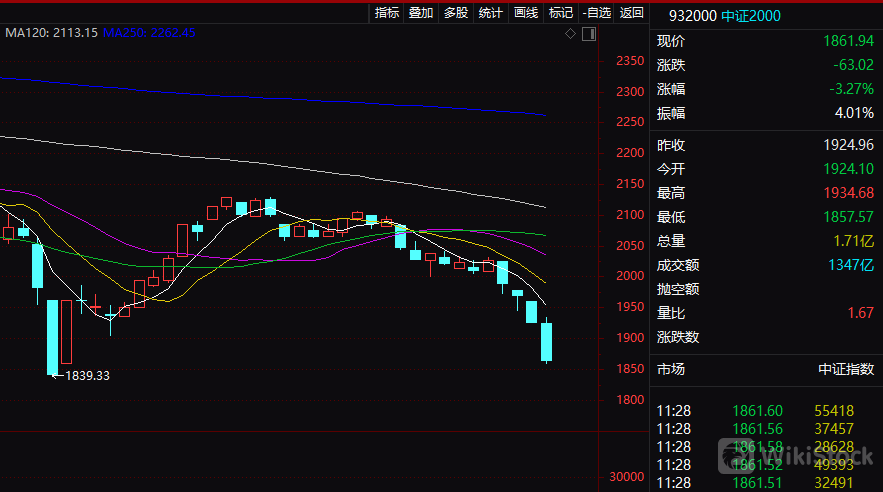Click the 统计 statistics button
The image size is (883, 492).
coord(490,13)
